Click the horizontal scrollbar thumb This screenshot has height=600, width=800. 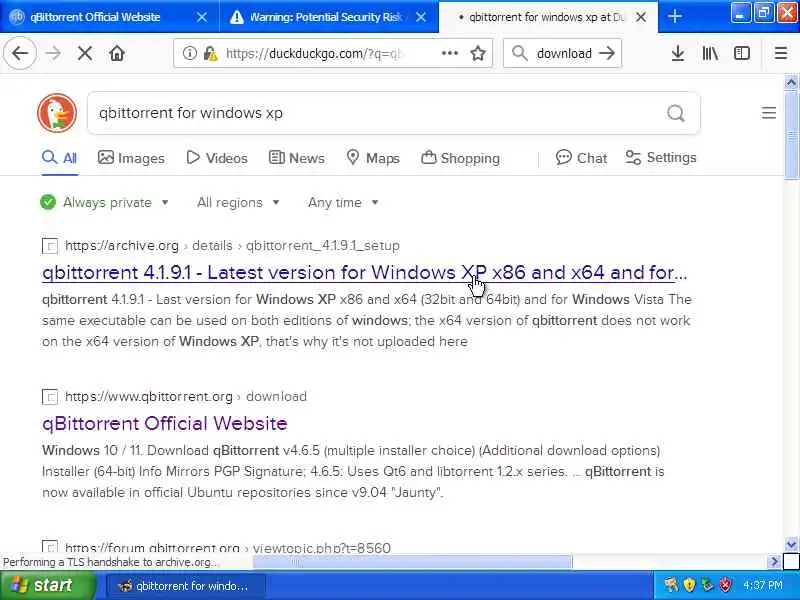tap(412, 562)
